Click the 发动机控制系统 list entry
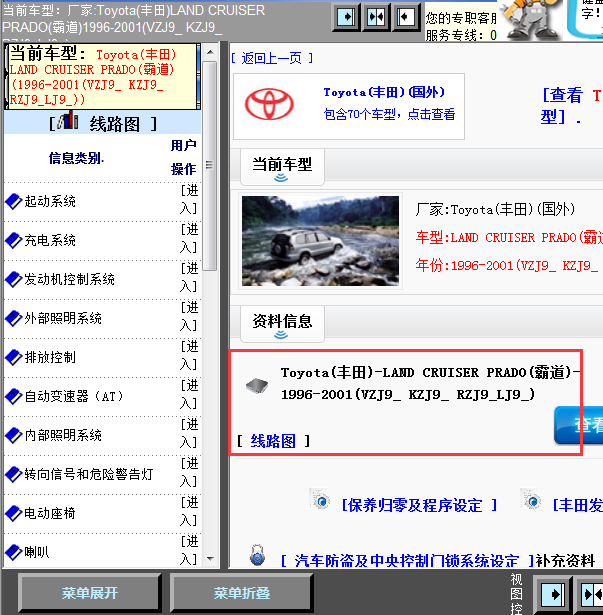Screen dimensions: 603x615 pos(69,279)
